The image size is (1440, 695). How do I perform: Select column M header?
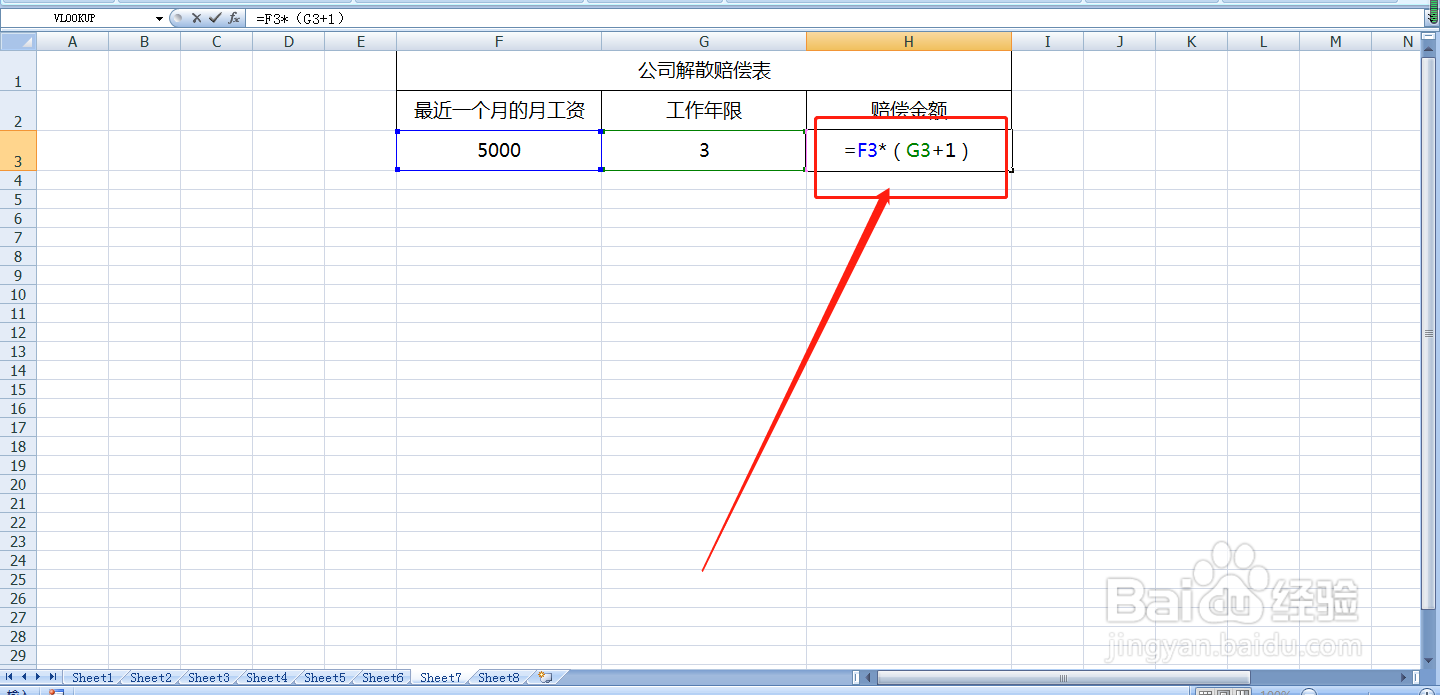(x=1335, y=41)
